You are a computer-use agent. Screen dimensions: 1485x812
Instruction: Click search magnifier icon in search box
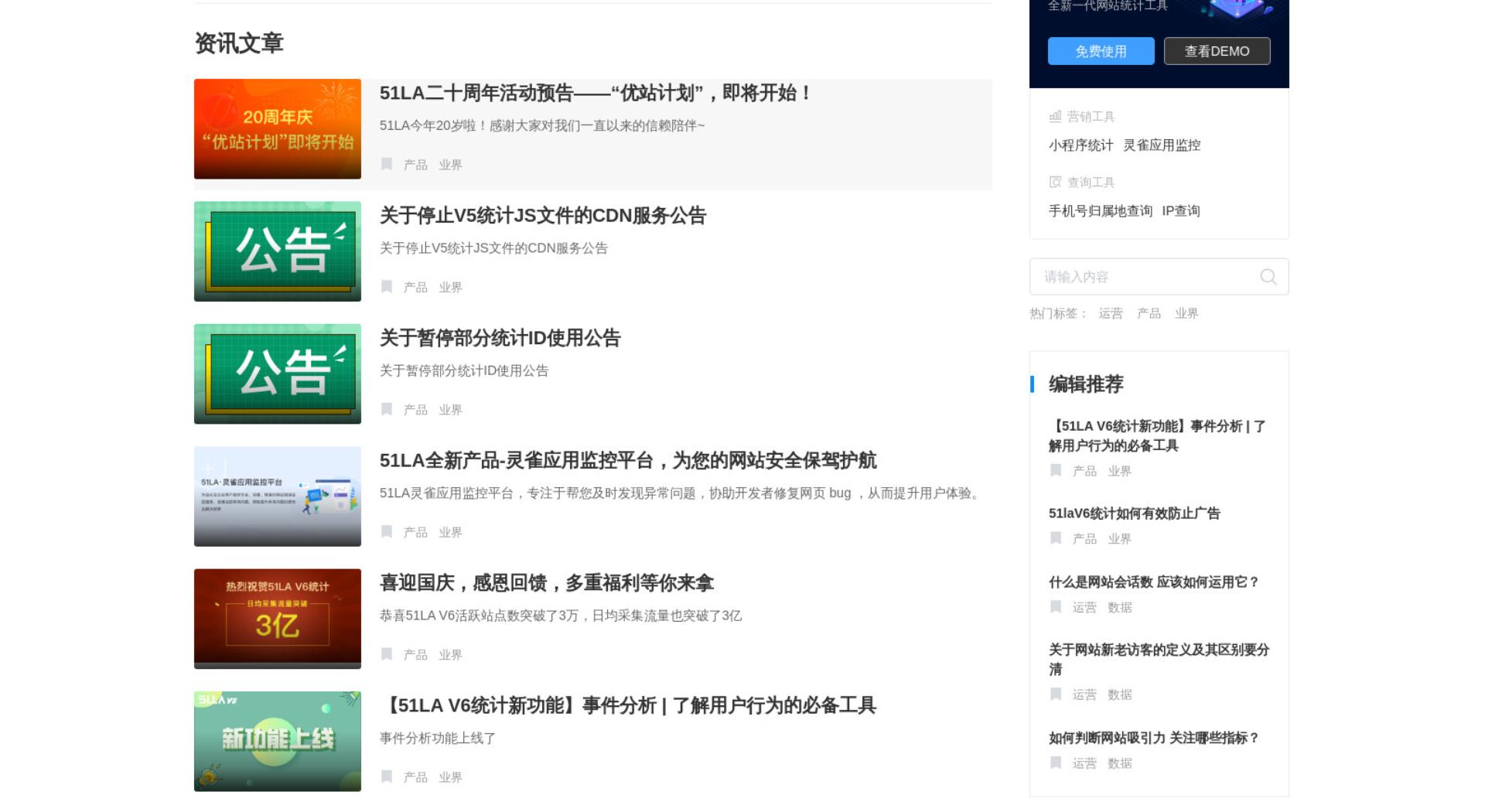pos(1268,277)
